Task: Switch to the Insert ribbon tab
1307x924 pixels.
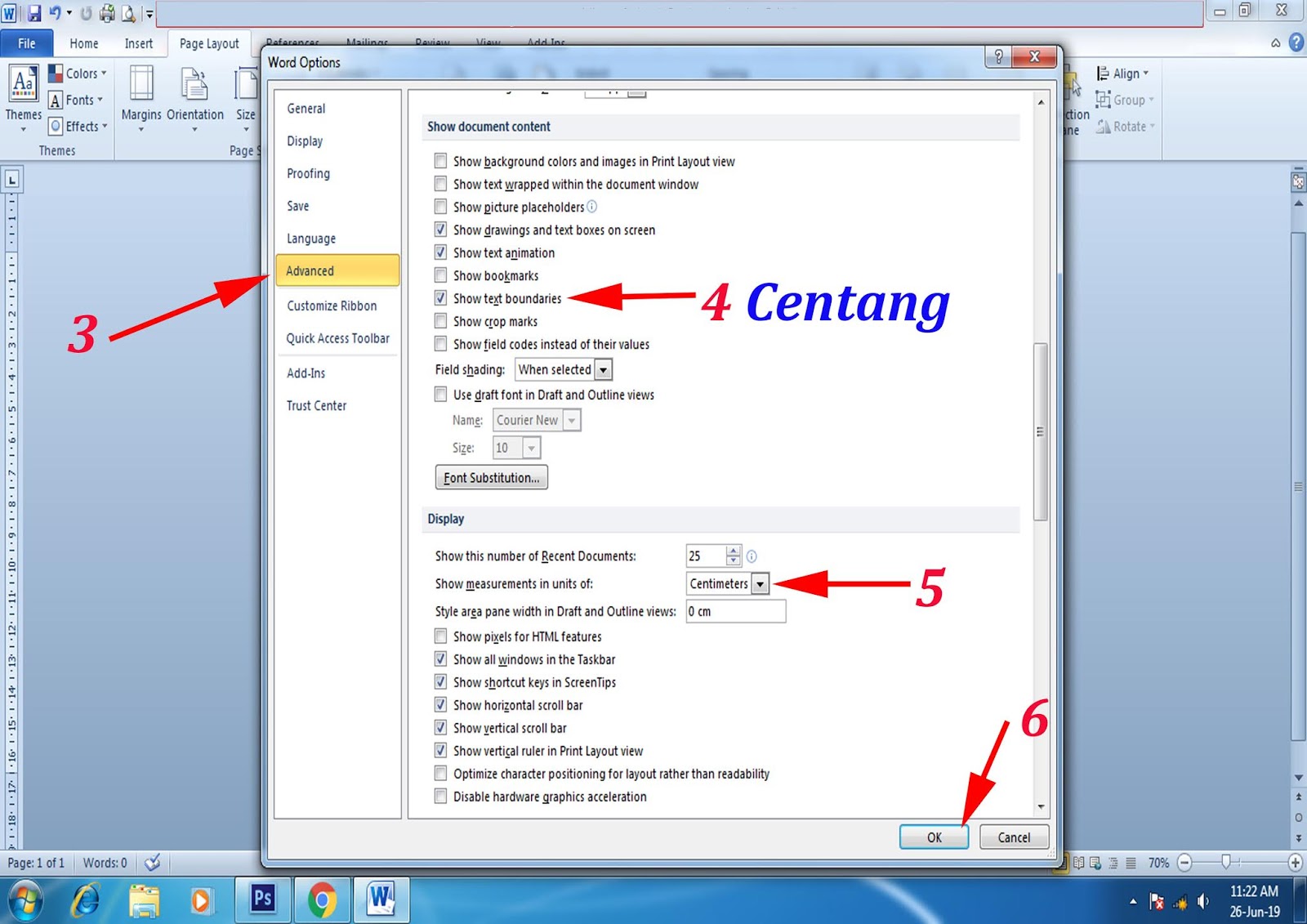Action: tap(139, 43)
